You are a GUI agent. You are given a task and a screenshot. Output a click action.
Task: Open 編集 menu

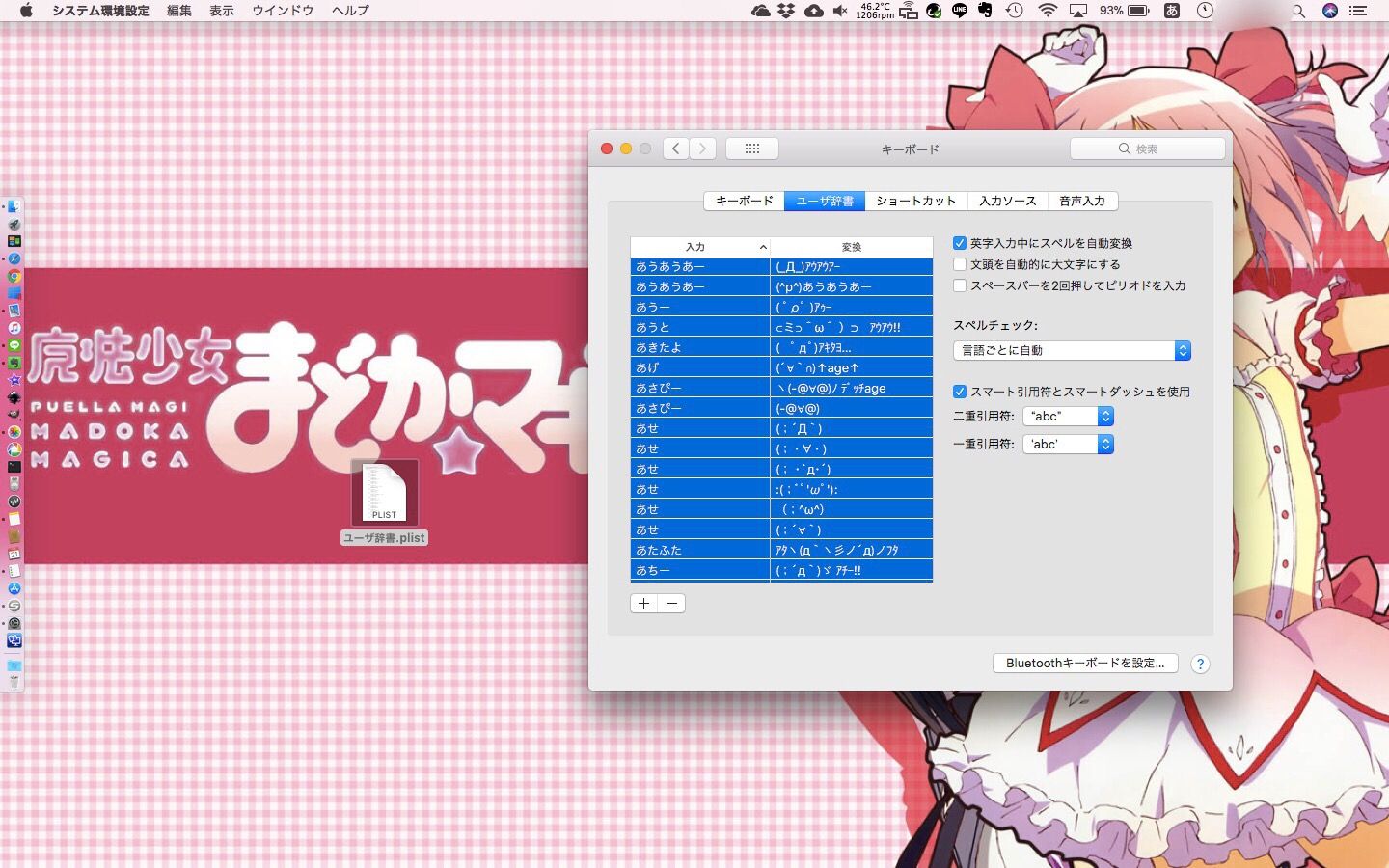point(179,11)
